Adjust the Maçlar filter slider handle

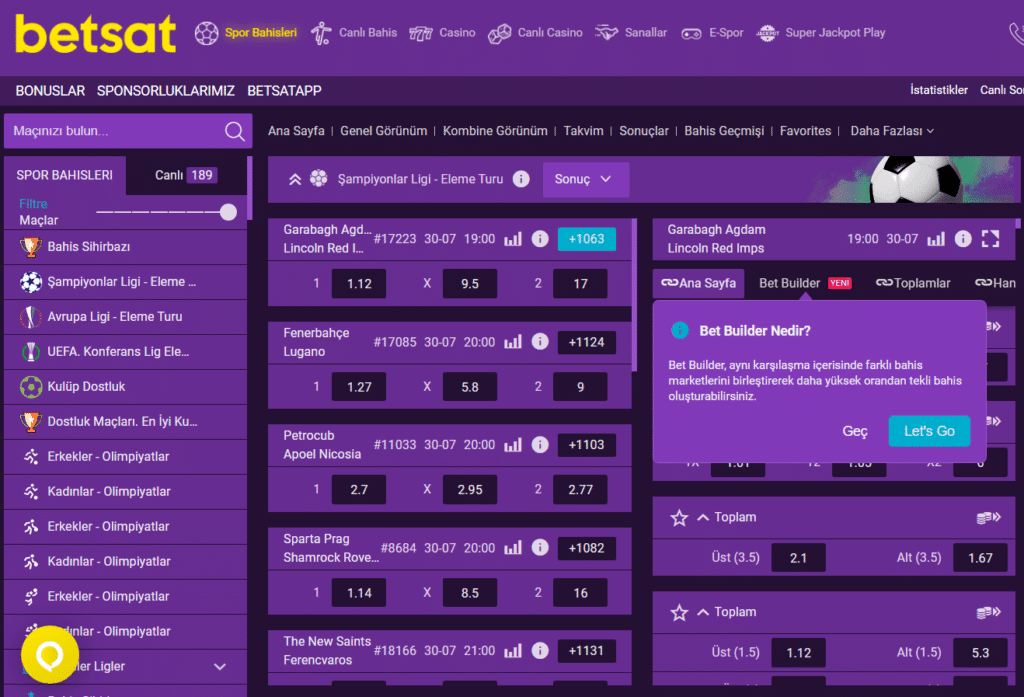tap(228, 212)
